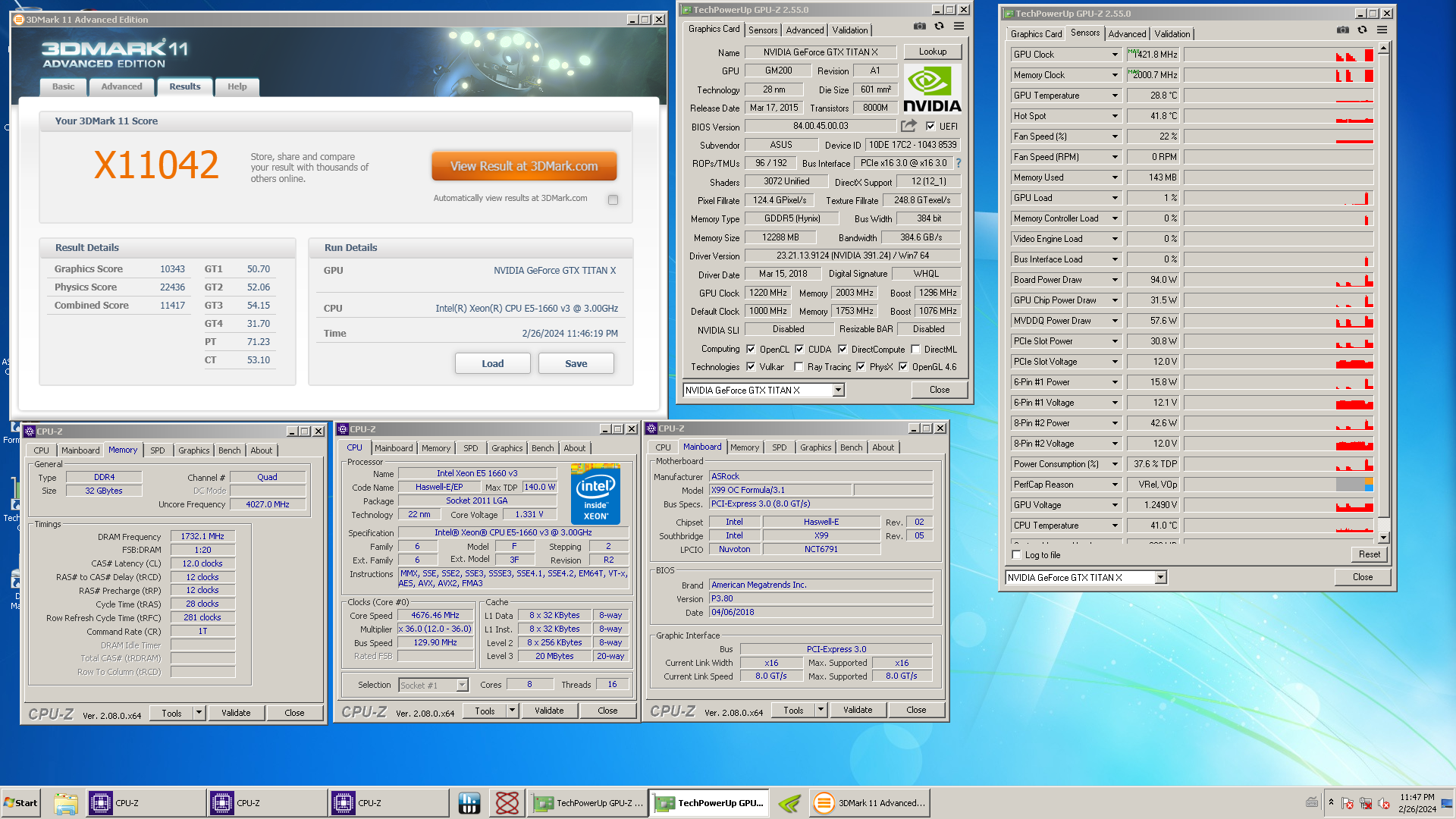Open Validation tab in GPU-Z Graphics Card window
1456x819 pixels.
click(x=849, y=30)
